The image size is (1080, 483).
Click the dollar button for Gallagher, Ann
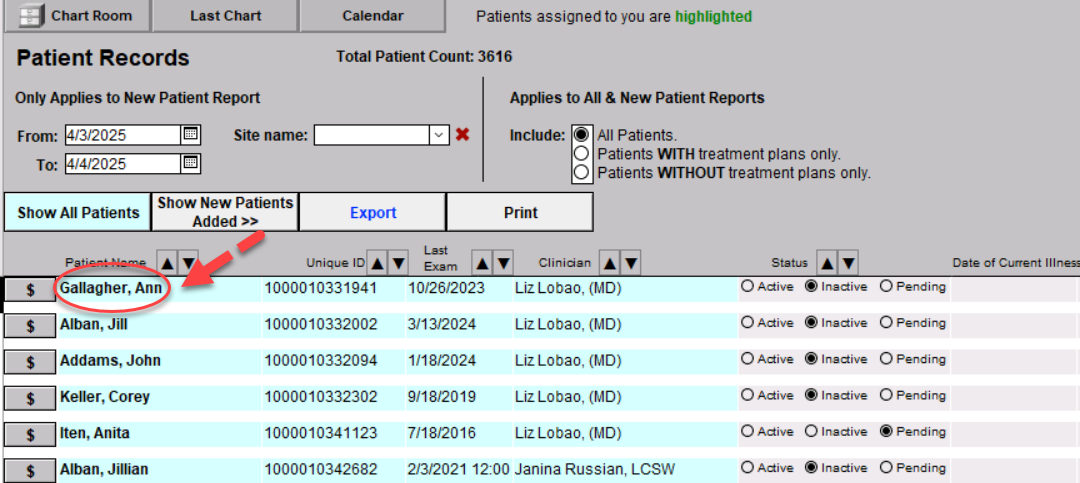click(30, 288)
